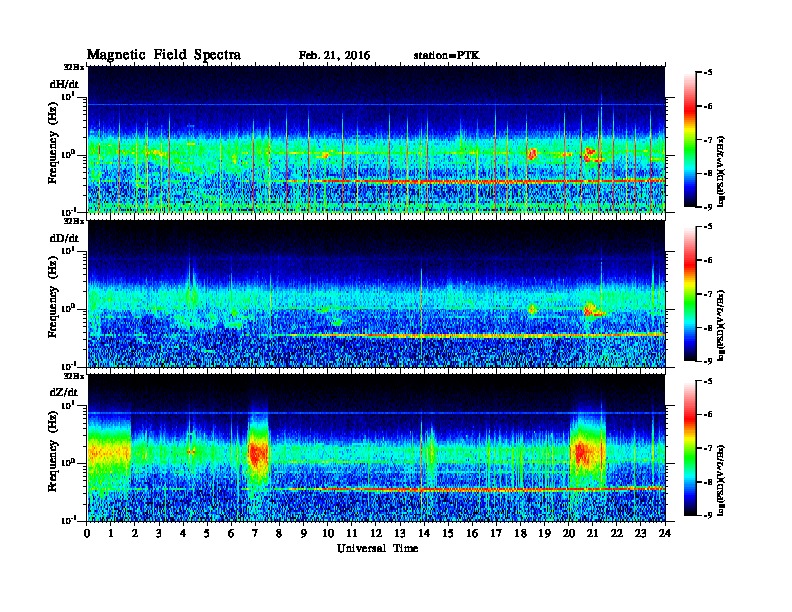Click the dH/dt panel color scale bar
This screenshot has height=612, width=792.
click(x=689, y=139)
